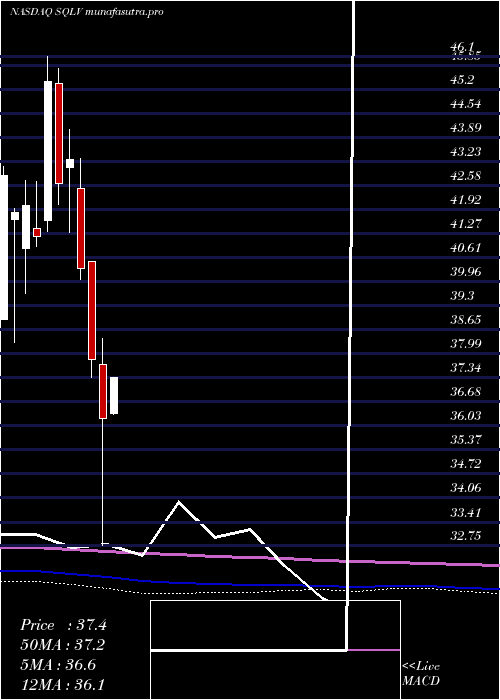Screen dimensions: 500x700
Task: Select the 38.65 price axis label
Action: [x=466, y=320]
